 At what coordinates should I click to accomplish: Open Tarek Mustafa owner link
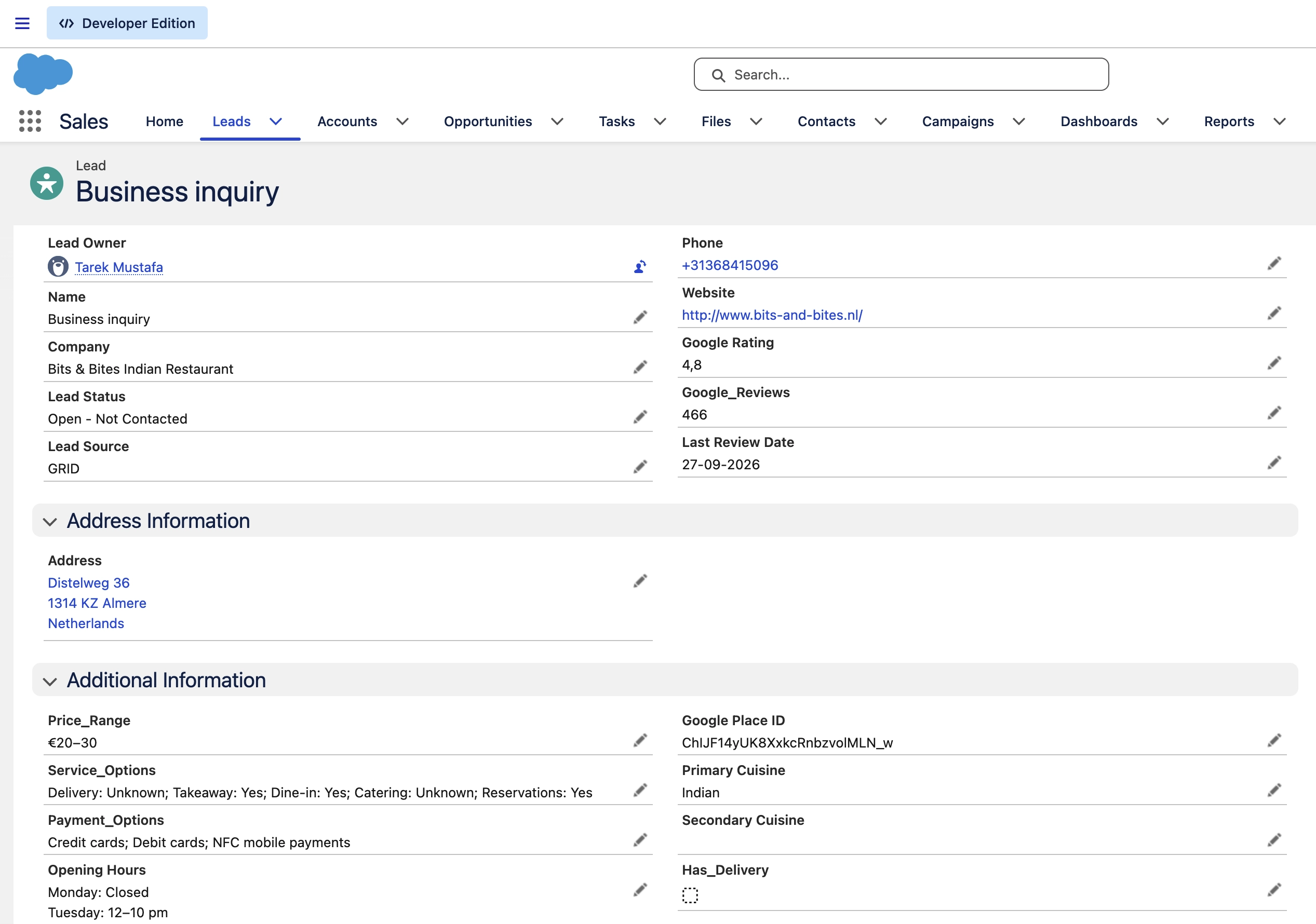click(x=118, y=267)
